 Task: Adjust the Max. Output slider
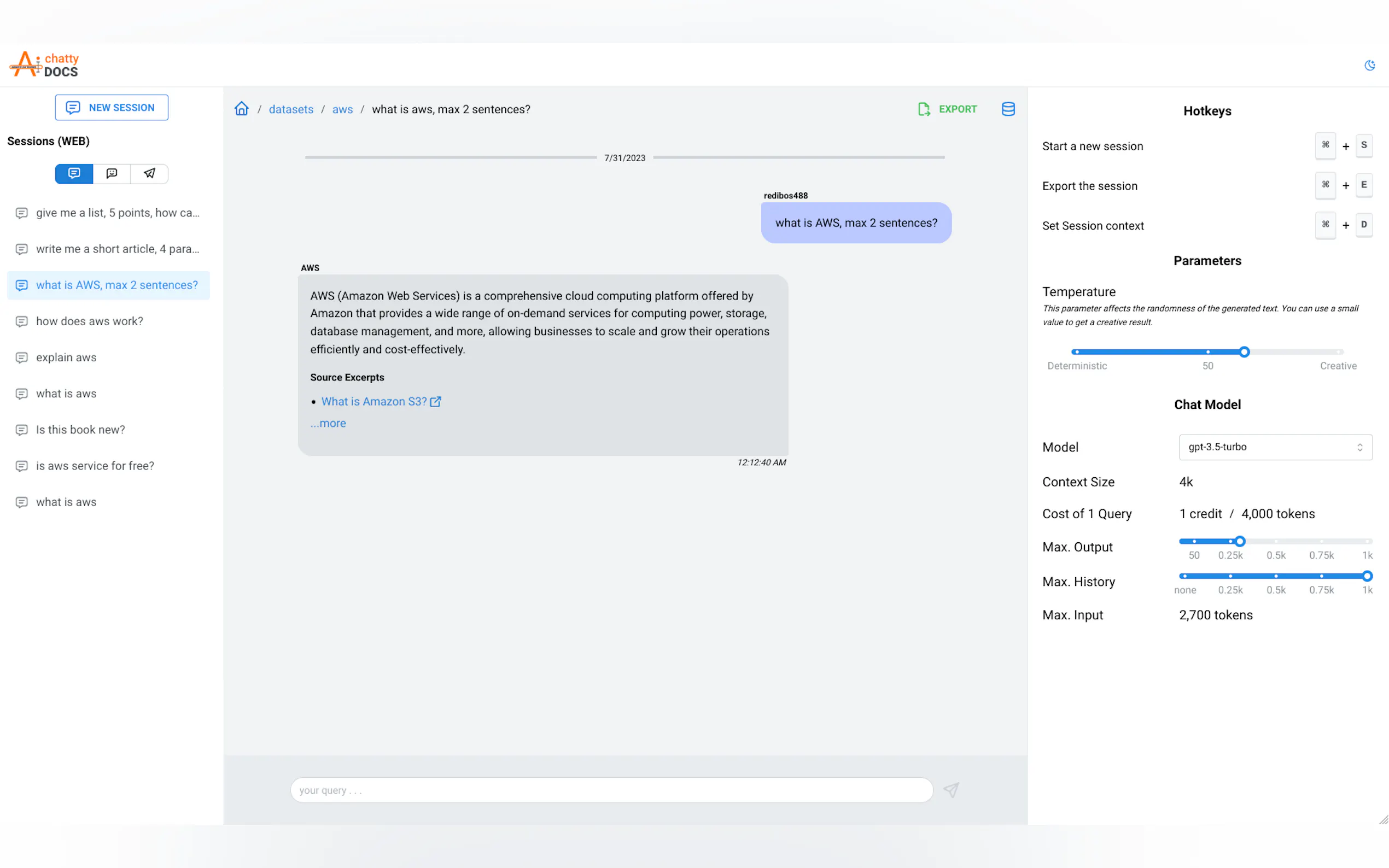(1239, 541)
